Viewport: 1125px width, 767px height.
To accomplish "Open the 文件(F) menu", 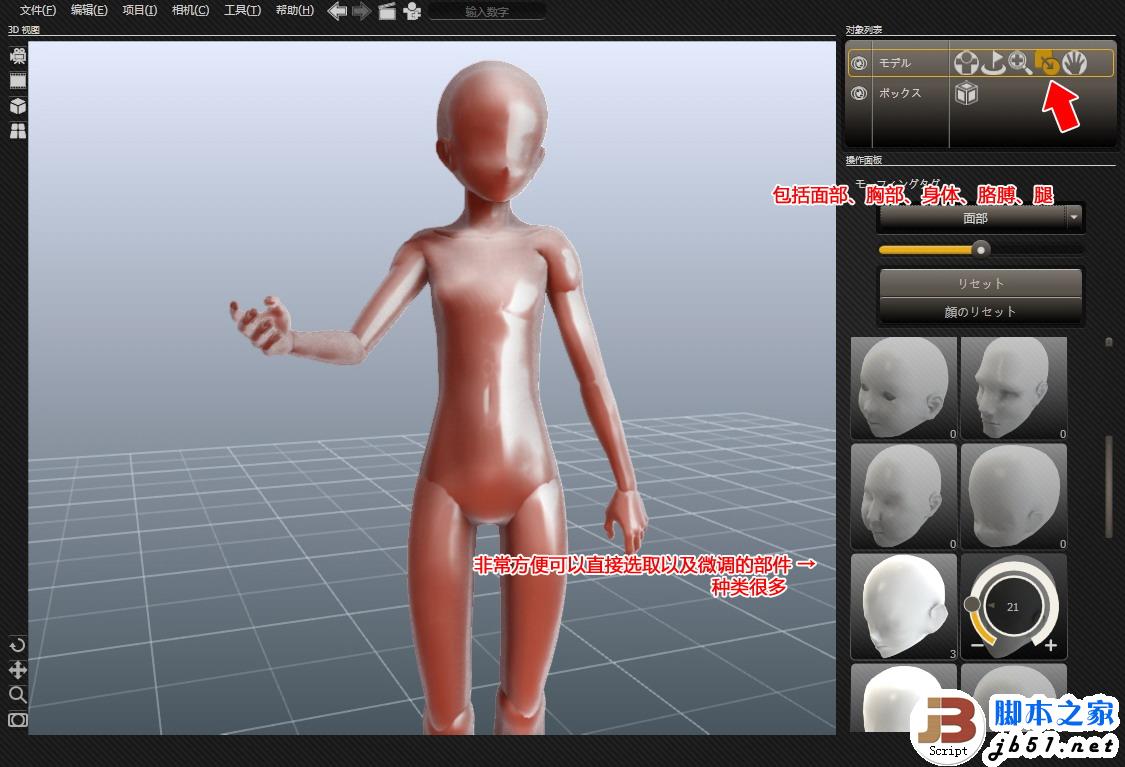I will coord(38,11).
